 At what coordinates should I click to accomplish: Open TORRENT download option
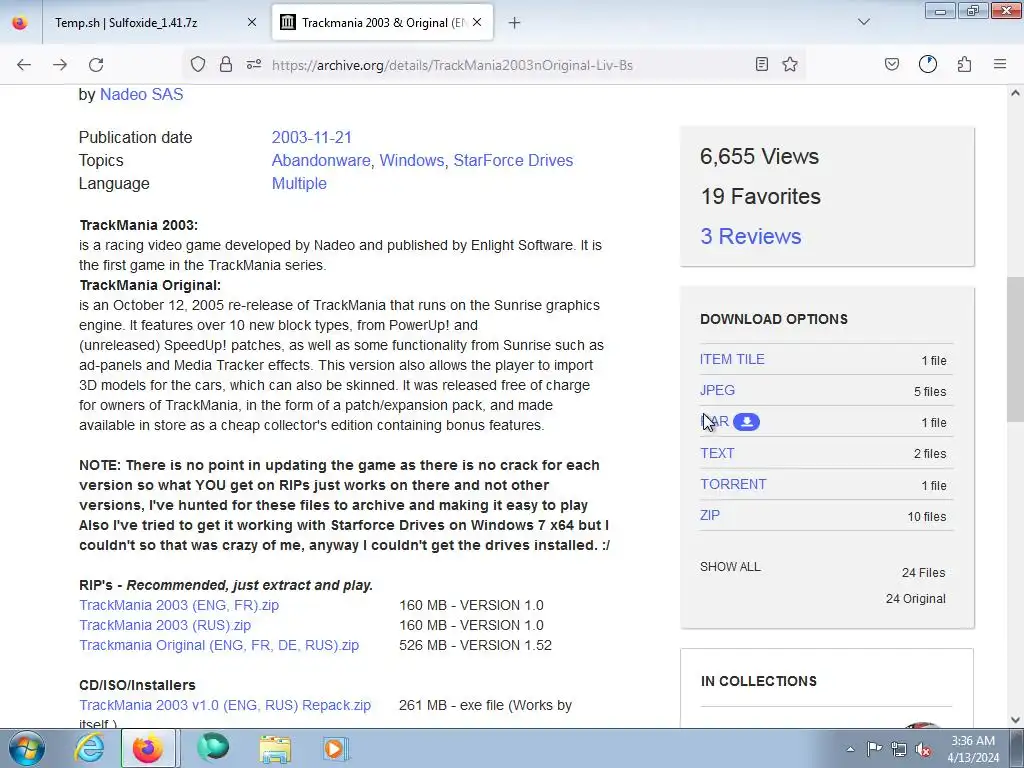[x=733, y=485]
